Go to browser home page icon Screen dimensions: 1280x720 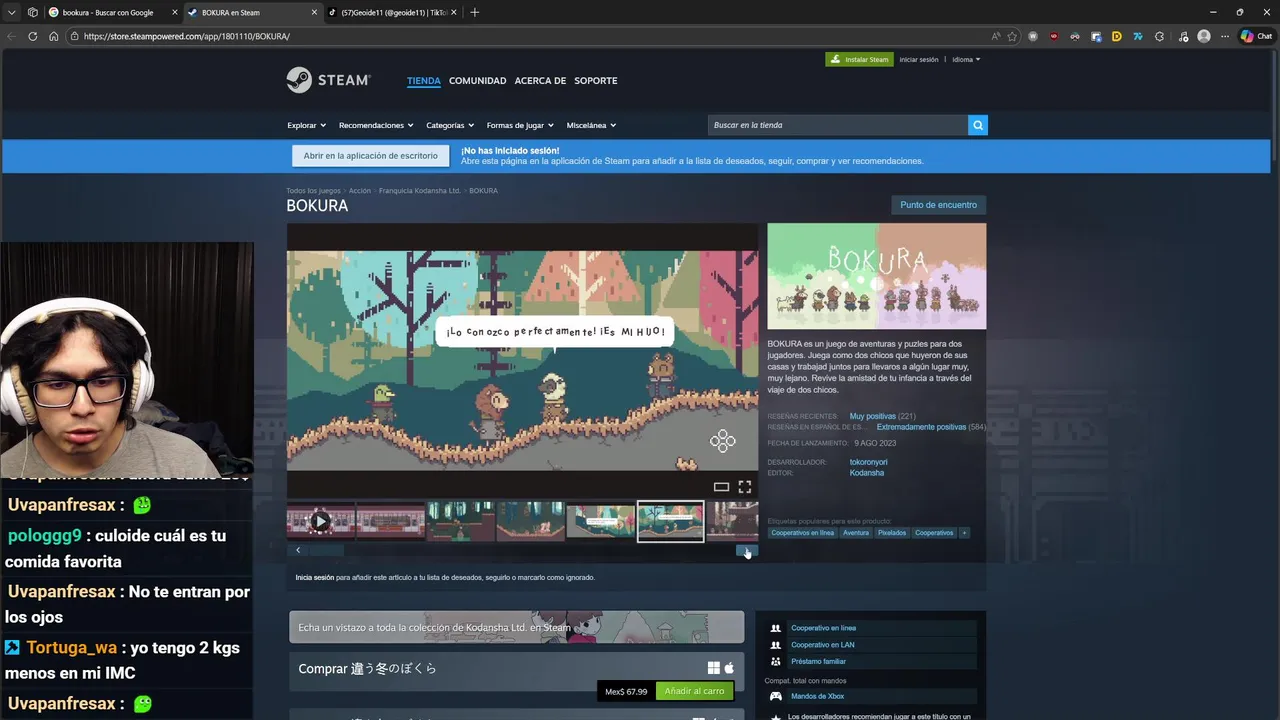click(x=54, y=36)
